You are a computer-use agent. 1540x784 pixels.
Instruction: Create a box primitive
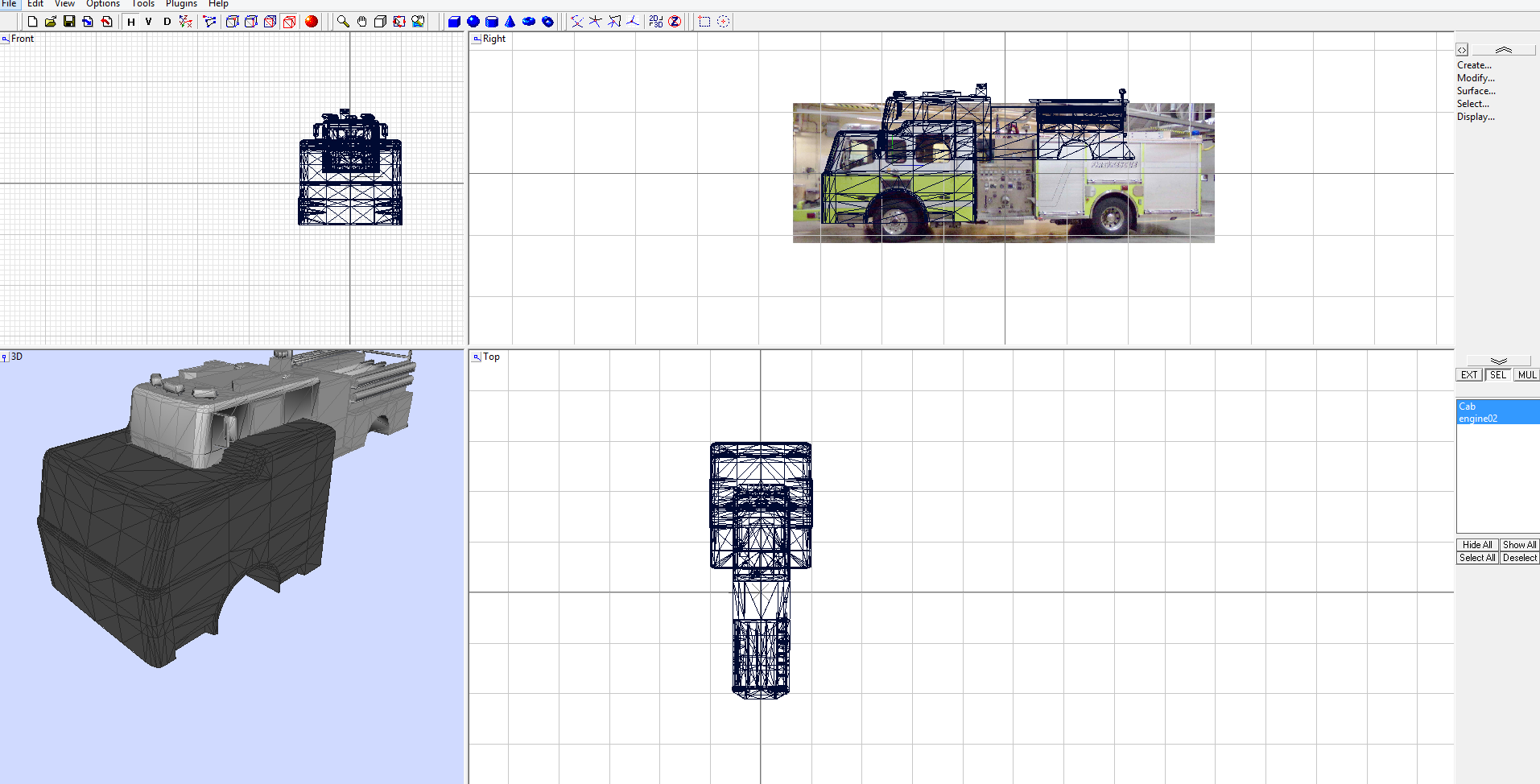pyautogui.click(x=454, y=22)
